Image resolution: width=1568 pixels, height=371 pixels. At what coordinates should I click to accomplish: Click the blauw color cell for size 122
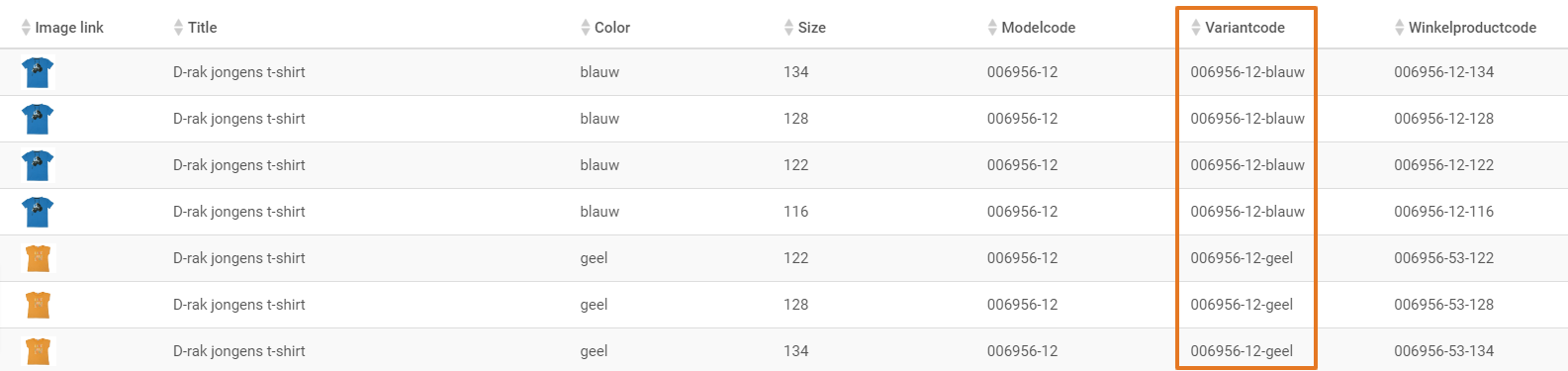(600, 165)
